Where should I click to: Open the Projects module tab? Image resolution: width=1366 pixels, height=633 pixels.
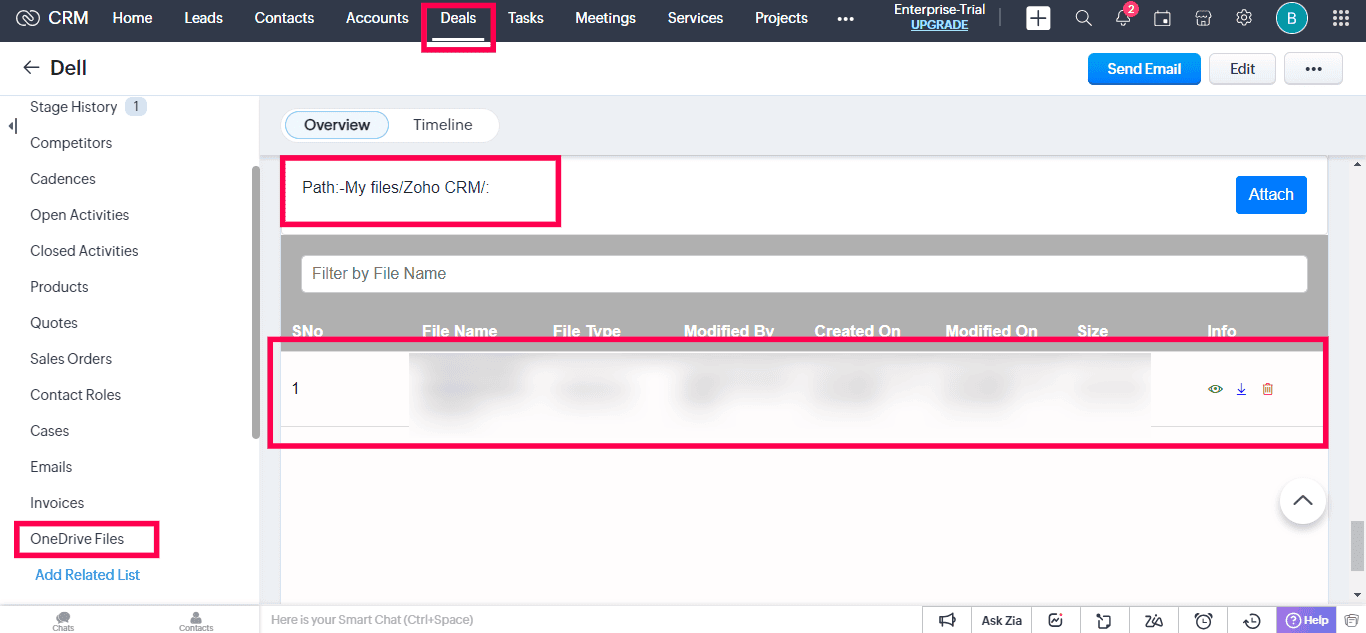(x=781, y=18)
